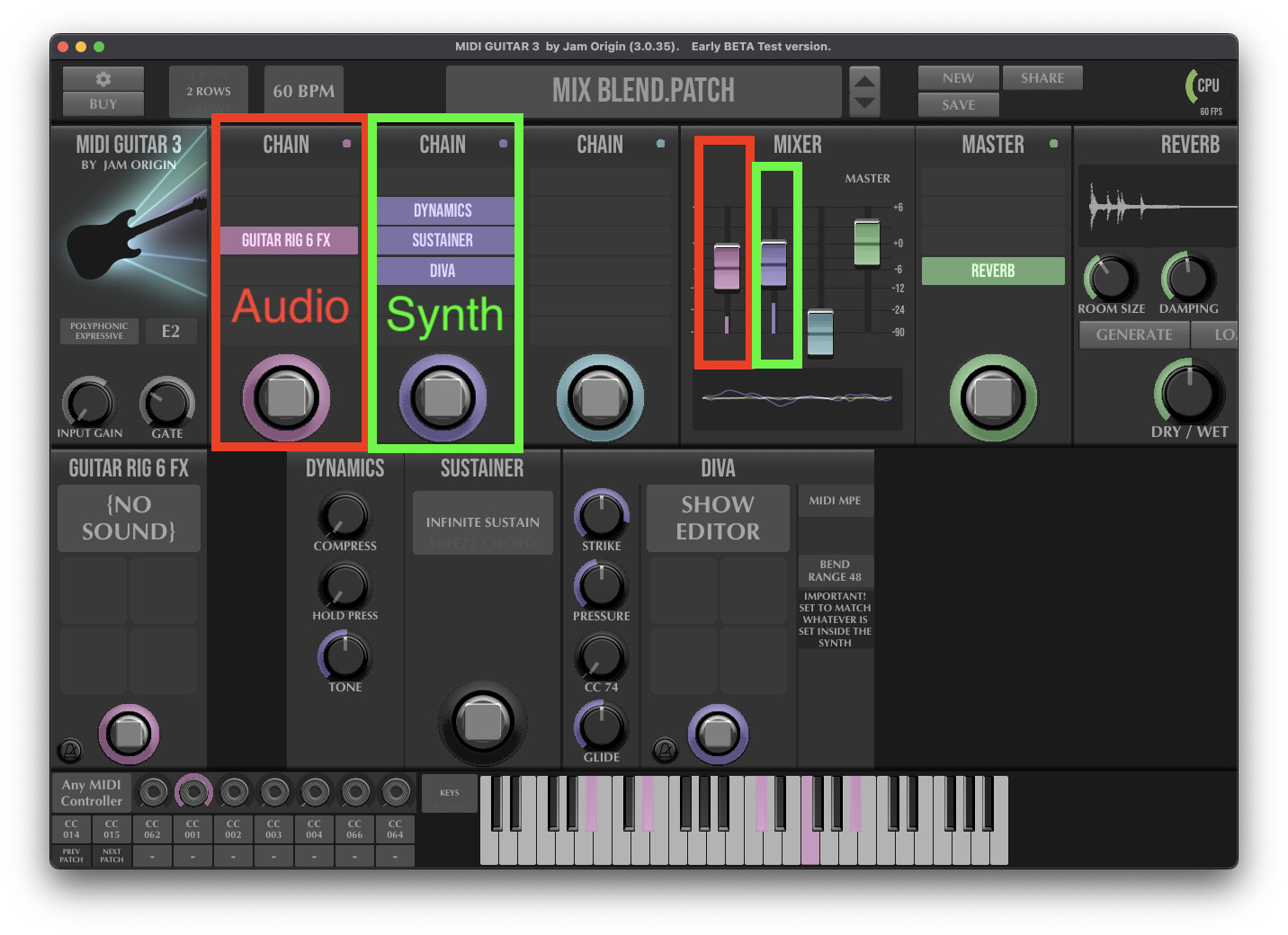The image size is (1288, 935).
Task: Click the 60 BPM tempo field
Action: point(303,91)
